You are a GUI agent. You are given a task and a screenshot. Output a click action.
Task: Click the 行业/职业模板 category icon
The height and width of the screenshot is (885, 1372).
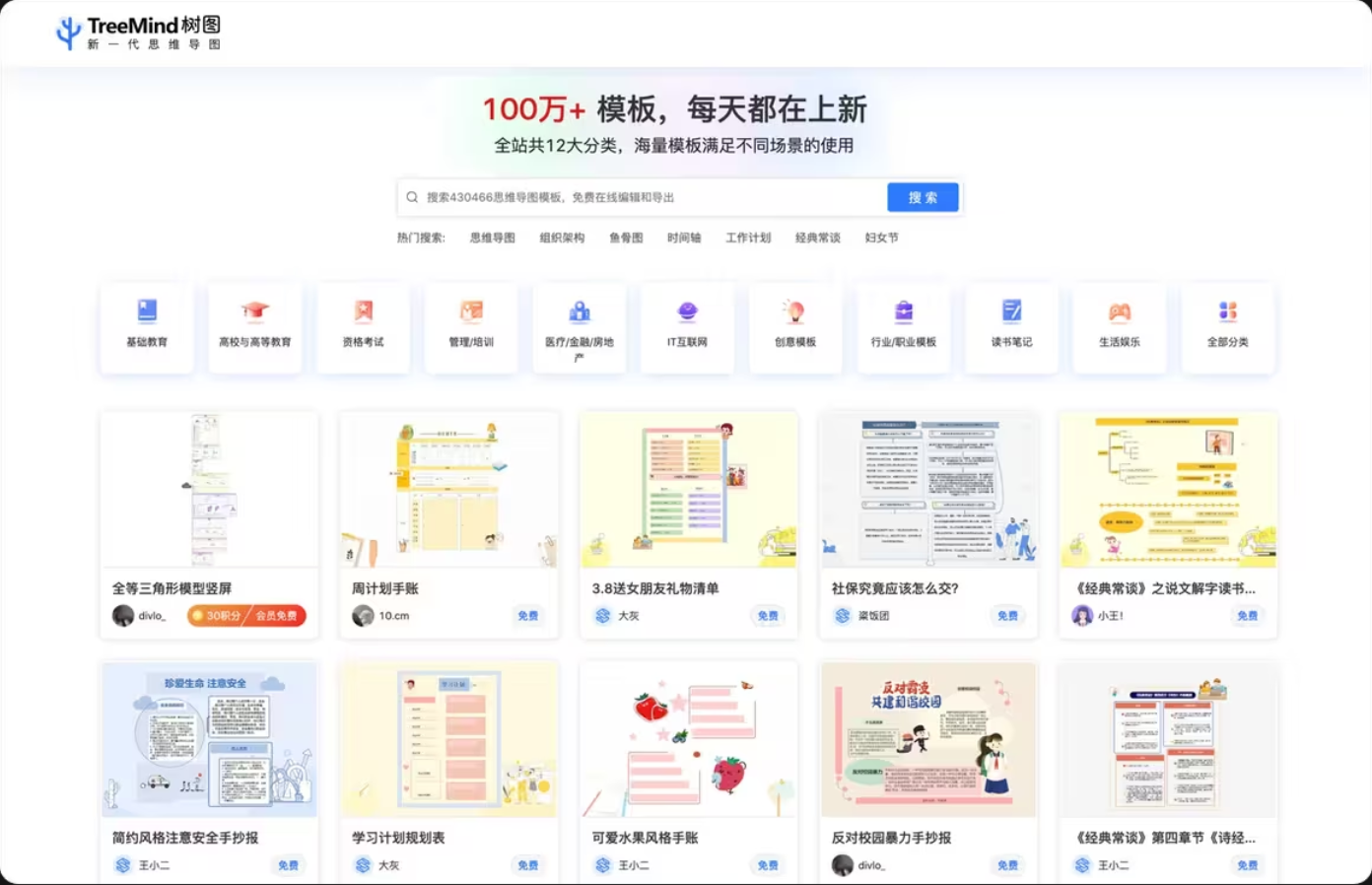pos(903,328)
